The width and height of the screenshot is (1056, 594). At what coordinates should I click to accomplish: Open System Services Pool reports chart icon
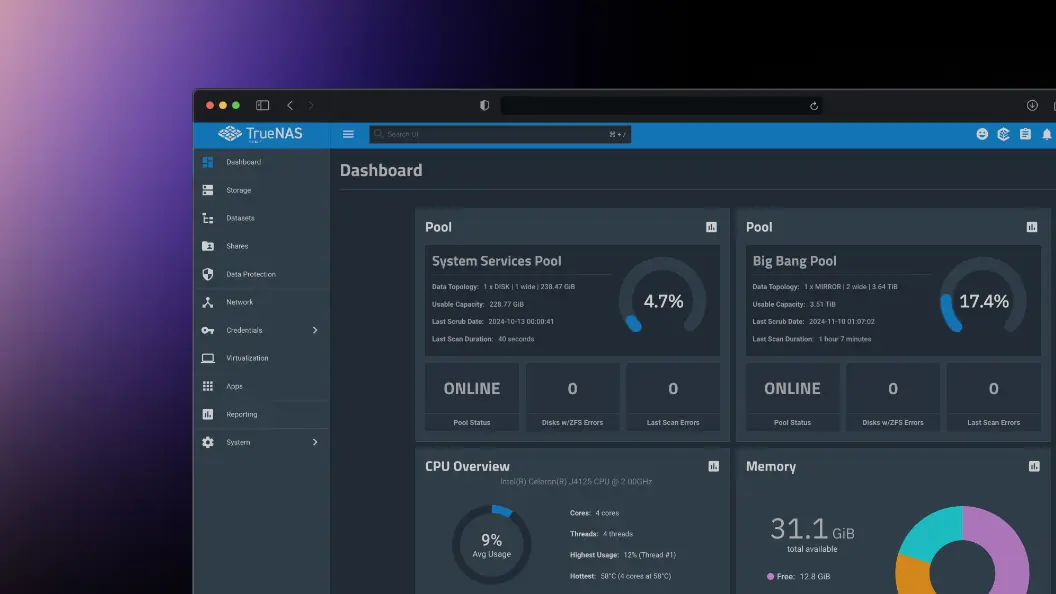711,227
